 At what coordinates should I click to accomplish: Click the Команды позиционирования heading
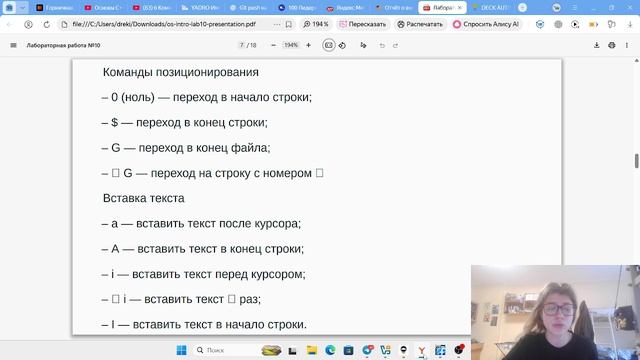tap(180, 72)
